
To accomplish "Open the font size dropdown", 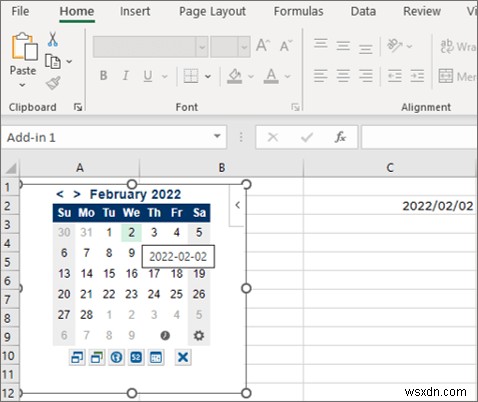I will 244,47.
